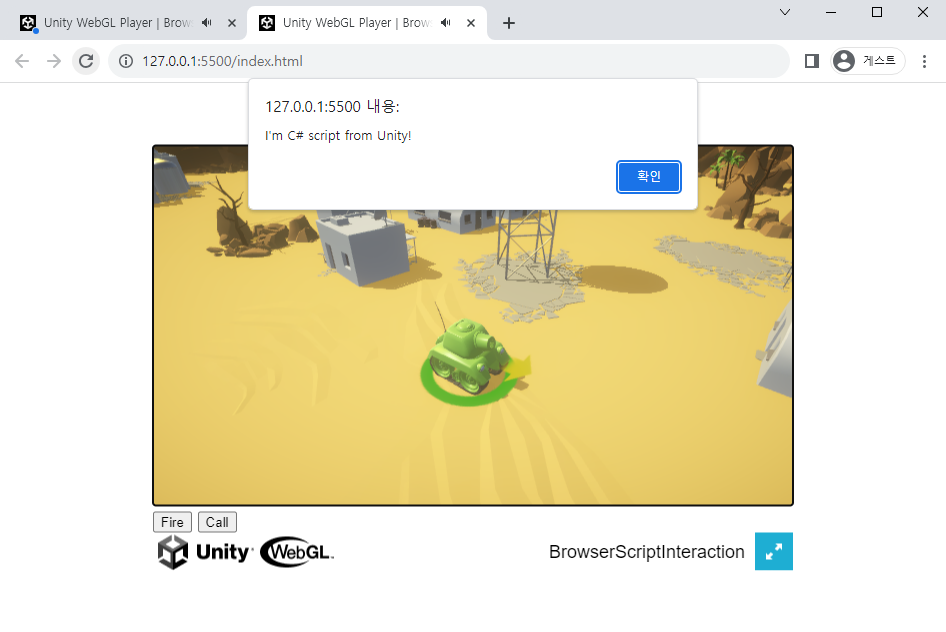
Task: Close the second Unity WebGL Player tab
Action: tap(471, 23)
